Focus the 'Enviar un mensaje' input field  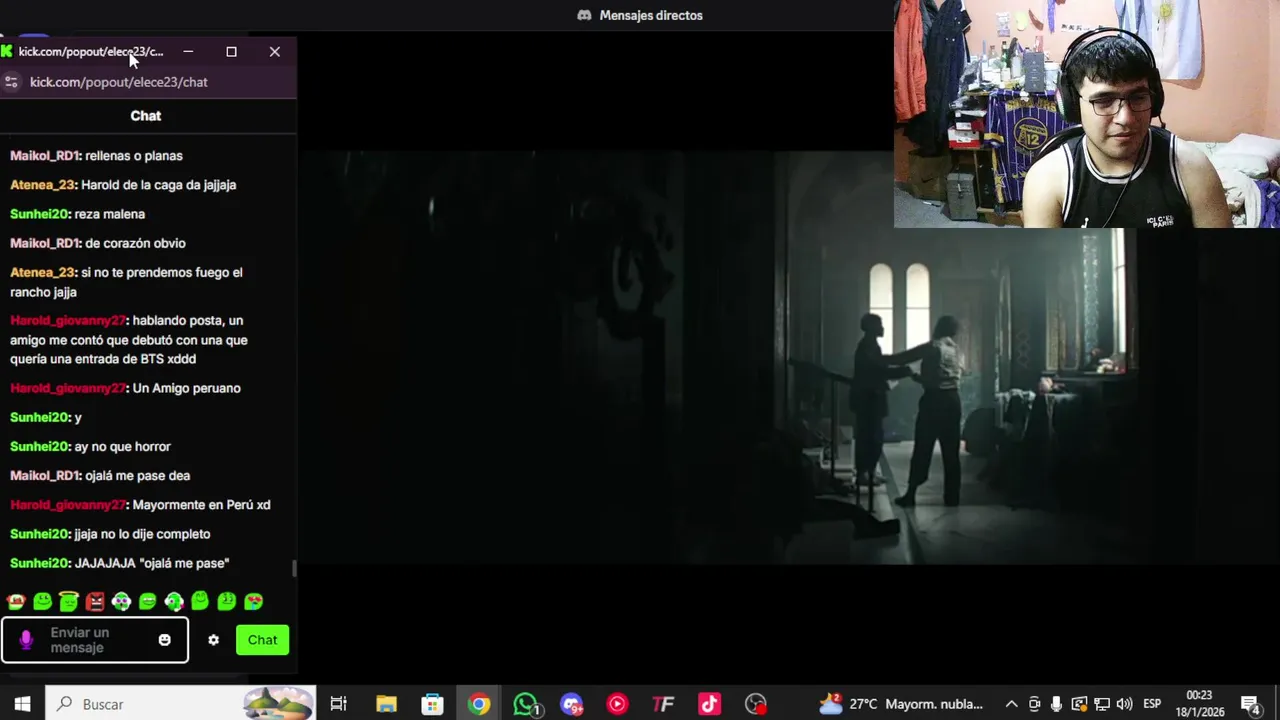point(94,640)
